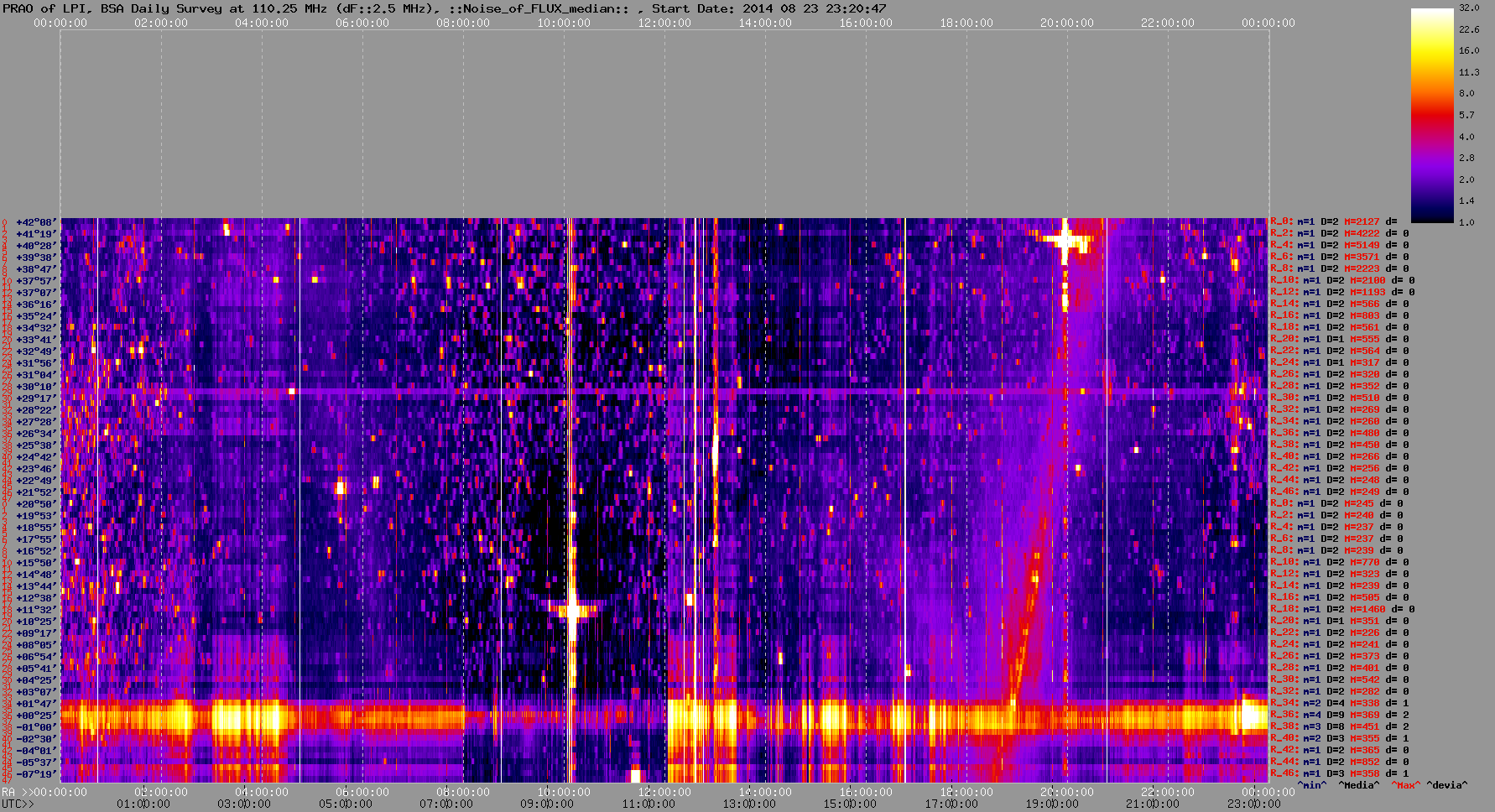This screenshot has height=812, width=1495.
Task: Click the beam row entry with M=317
Action: click(1340, 363)
